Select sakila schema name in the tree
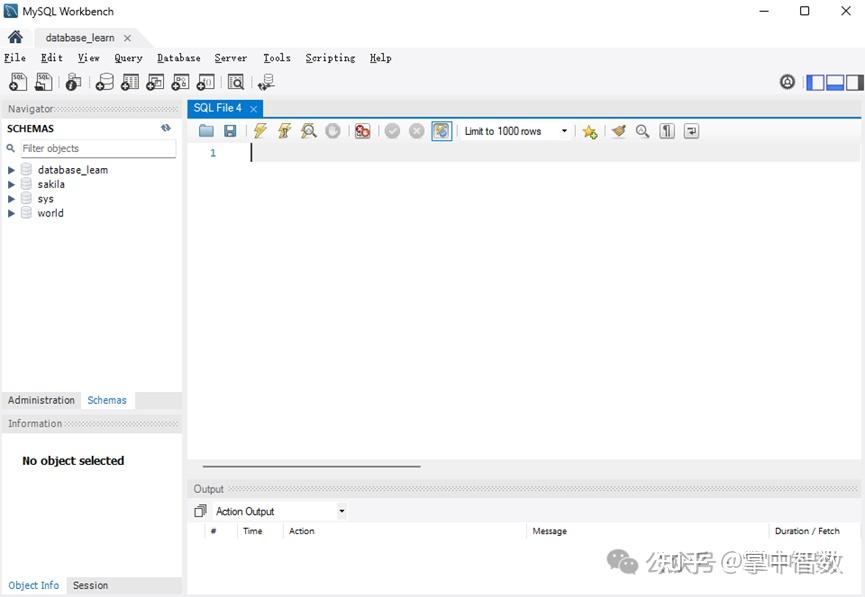This screenshot has width=865, height=597. click(x=51, y=184)
